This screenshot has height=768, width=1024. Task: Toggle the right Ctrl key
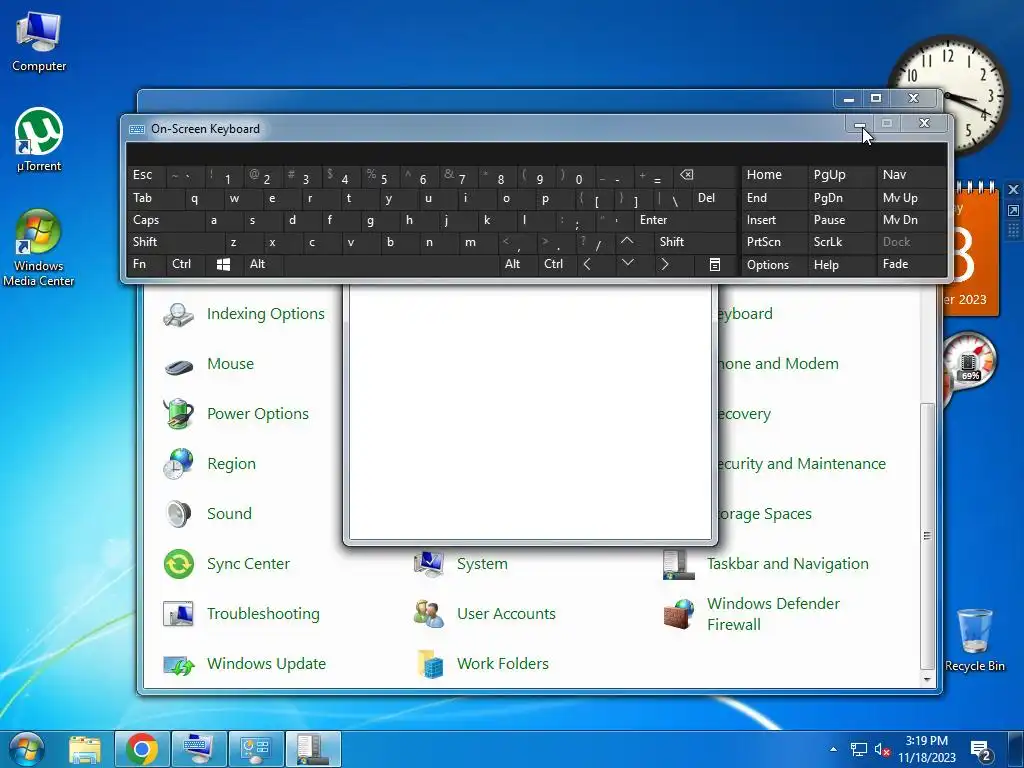[x=556, y=264]
